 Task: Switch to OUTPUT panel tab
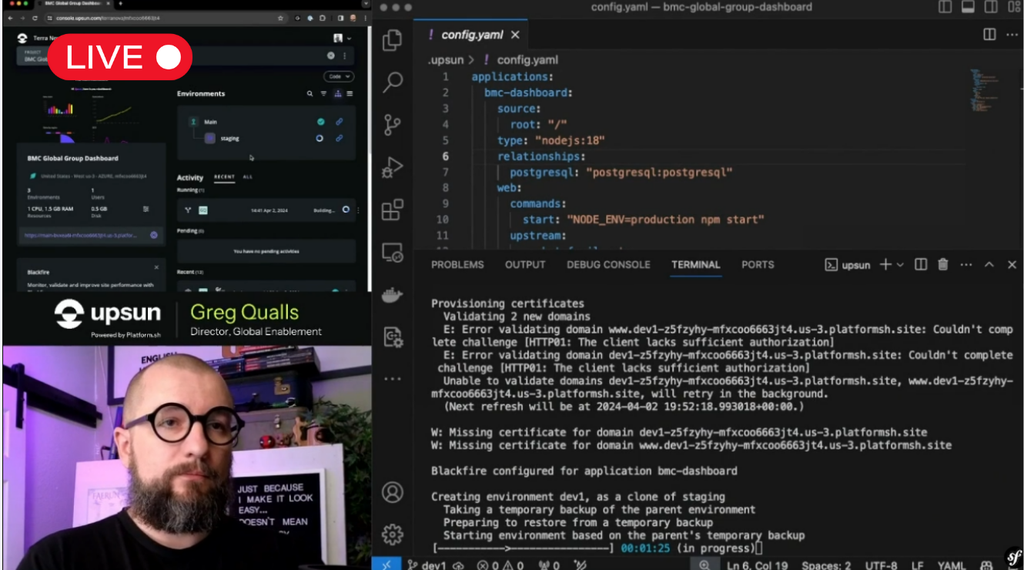pos(524,264)
